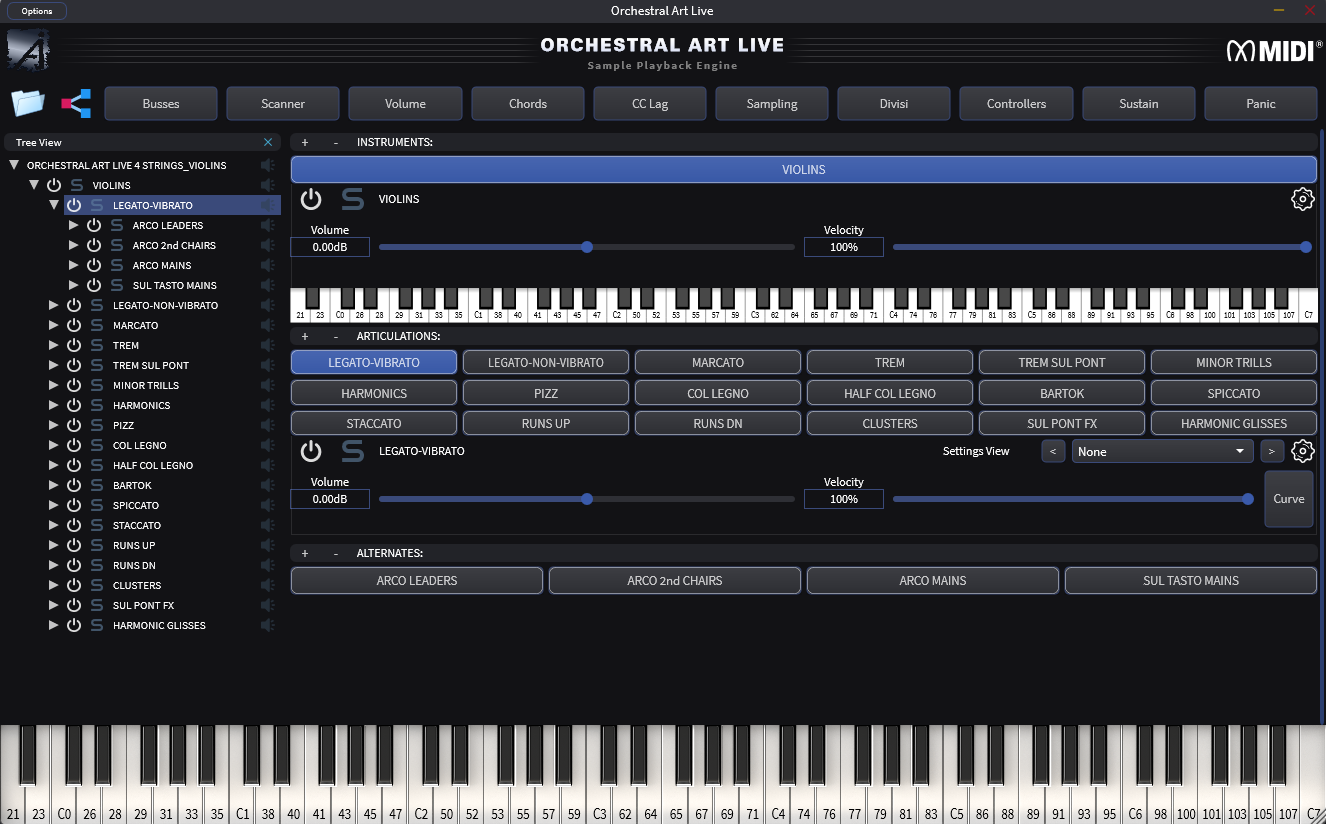The image size is (1326, 824).
Task: Open the CC Lag panel
Action: (x=650, y=103)
